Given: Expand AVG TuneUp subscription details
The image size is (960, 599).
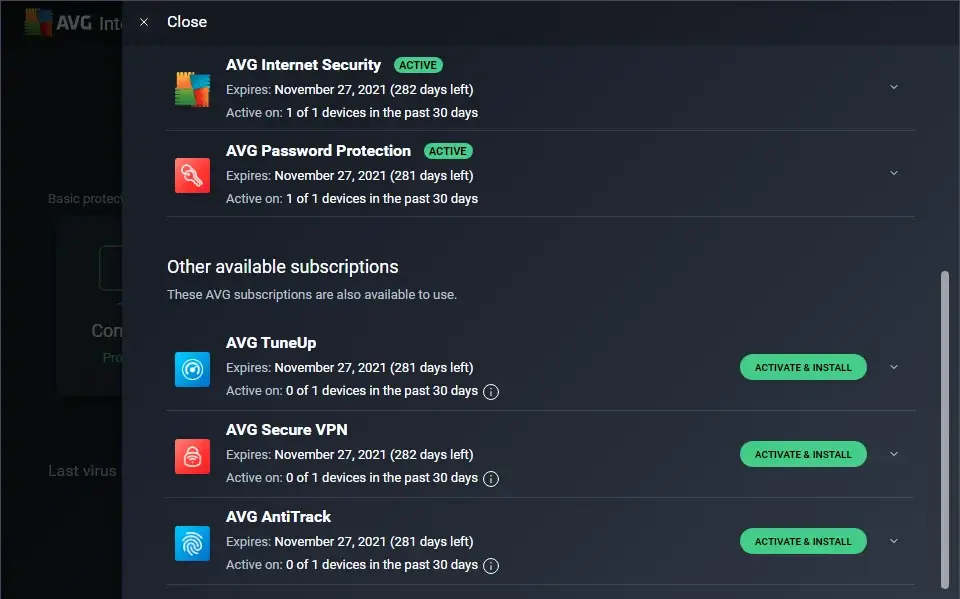Looking at the screenshot, I should point(893,367).
